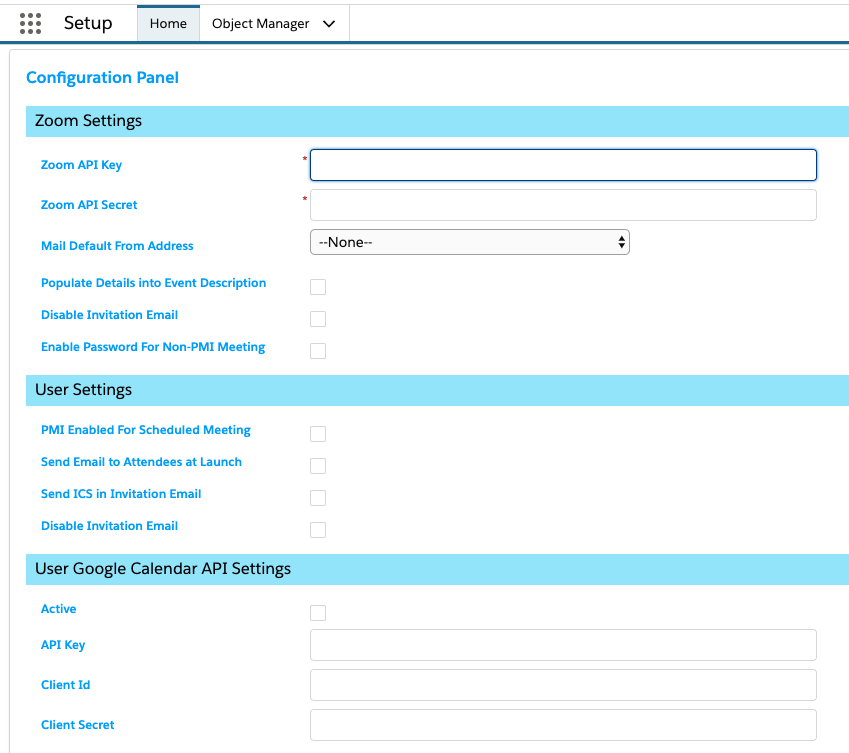The height and width of the screenshot is (753, 849).
Task: Enable Send Email to Attendees at Launch
Action: pos(318,466)
